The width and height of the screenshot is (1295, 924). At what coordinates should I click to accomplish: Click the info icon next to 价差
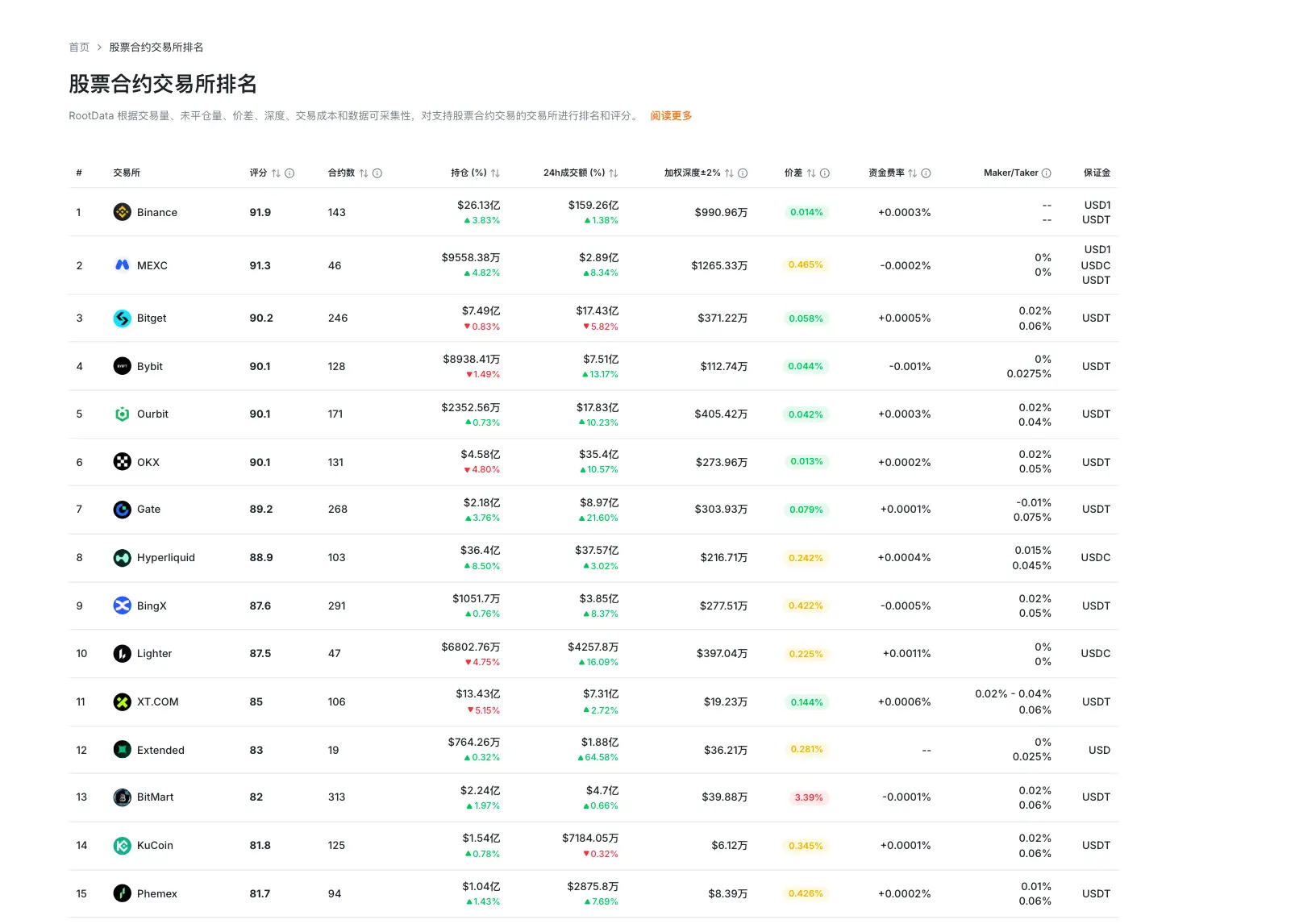[x=825, y=173]
